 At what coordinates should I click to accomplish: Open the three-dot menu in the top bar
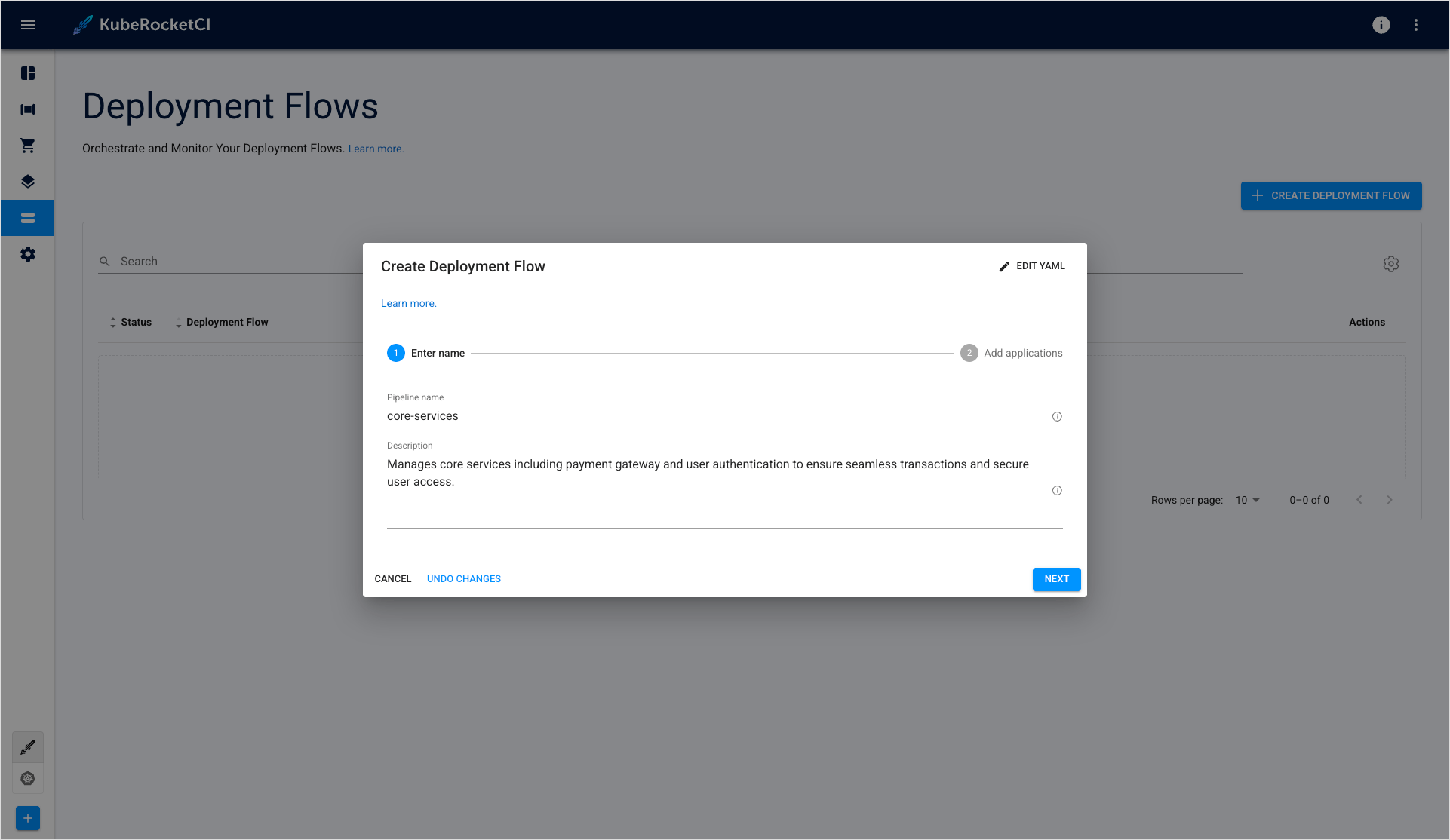[x=1416, y=25]
